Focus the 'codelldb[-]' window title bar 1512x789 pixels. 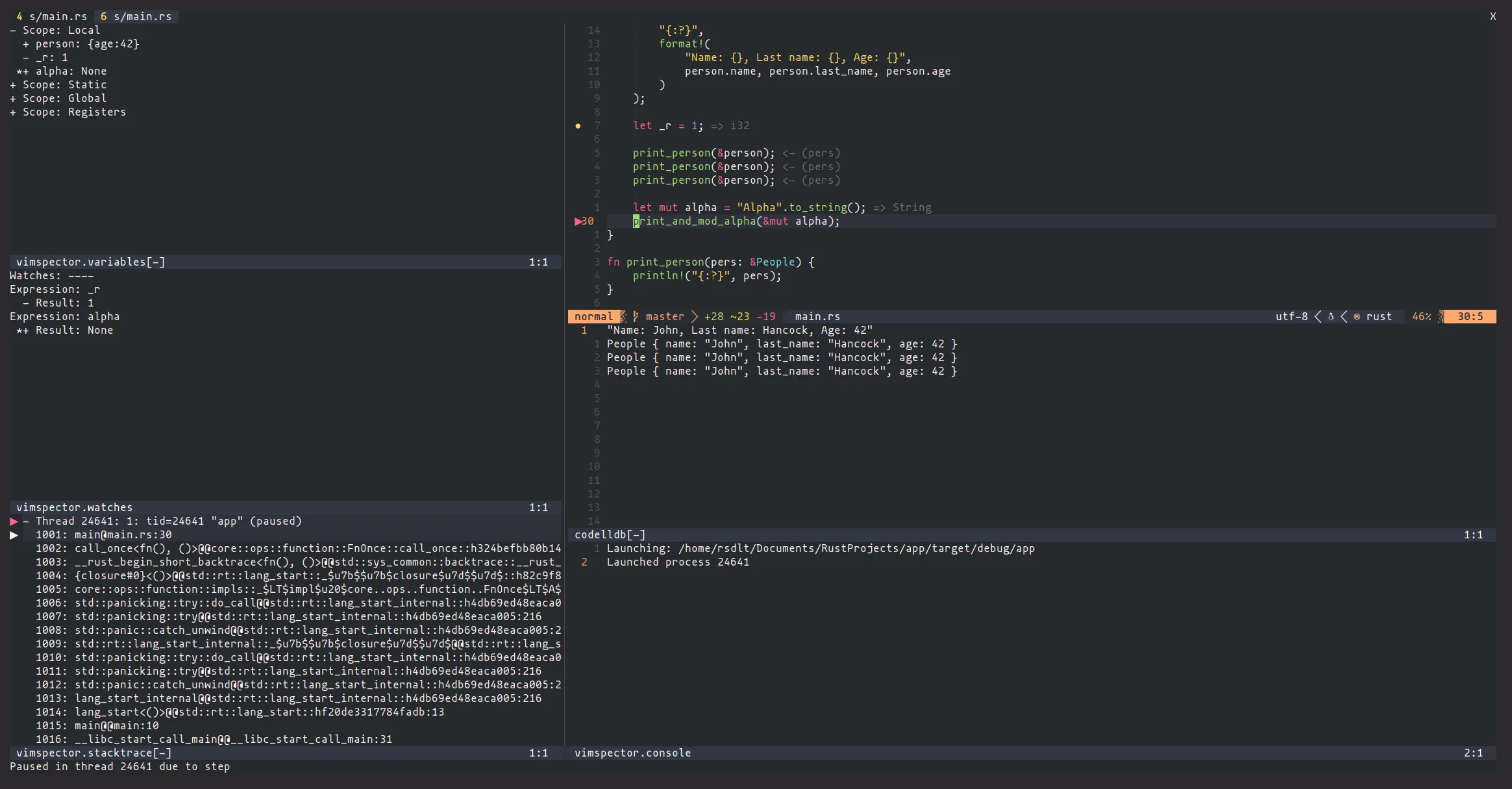point(1032,534)
